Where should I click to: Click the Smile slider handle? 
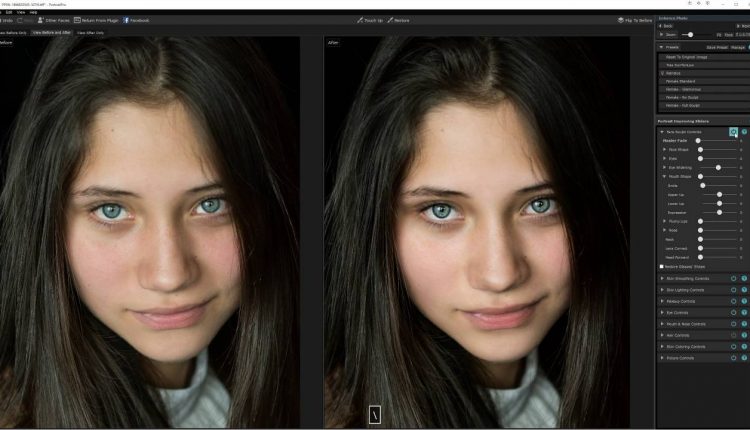click(x=703, y=186)
